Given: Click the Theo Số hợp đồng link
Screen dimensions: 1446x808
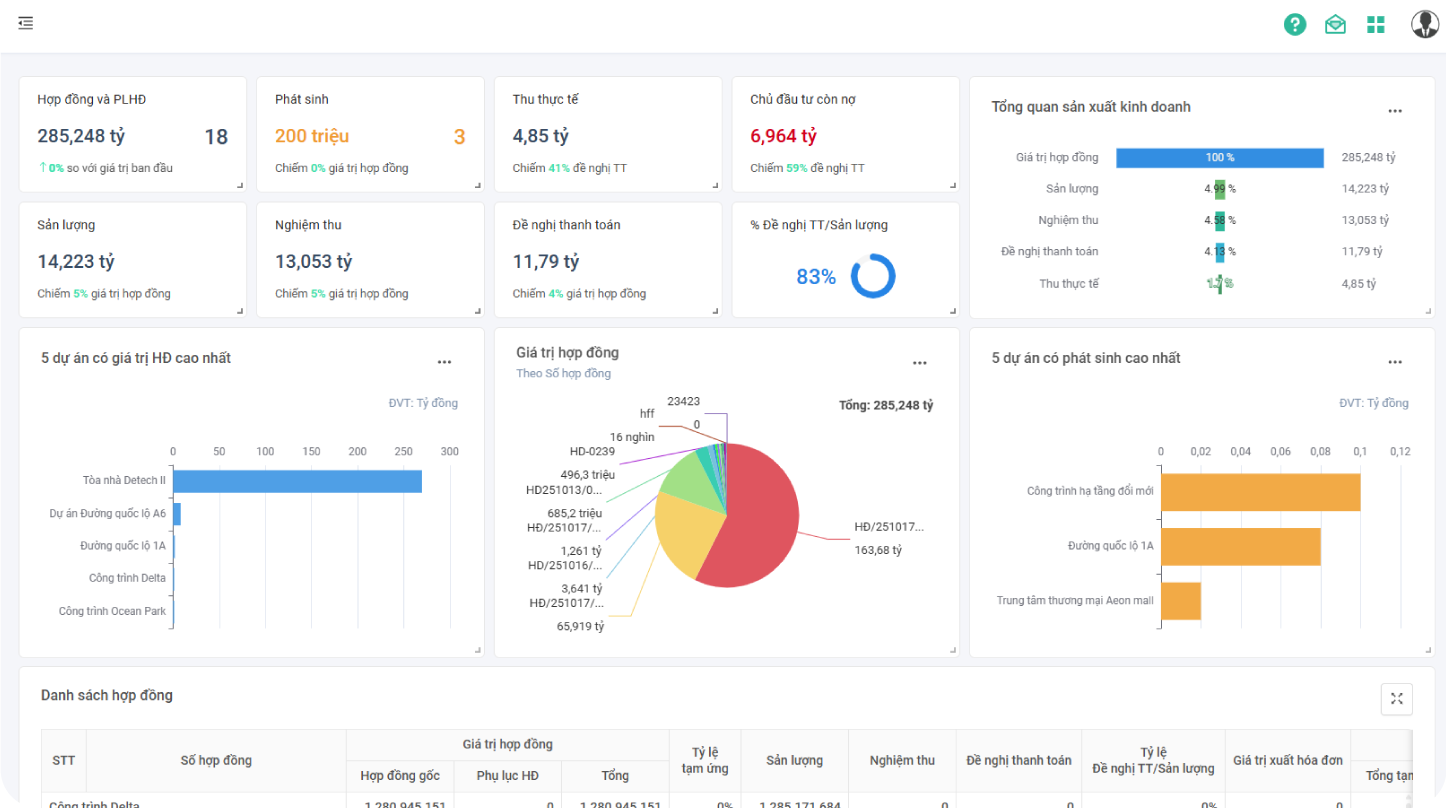Looking at the screenshot, I should click(x=563, y=374).
